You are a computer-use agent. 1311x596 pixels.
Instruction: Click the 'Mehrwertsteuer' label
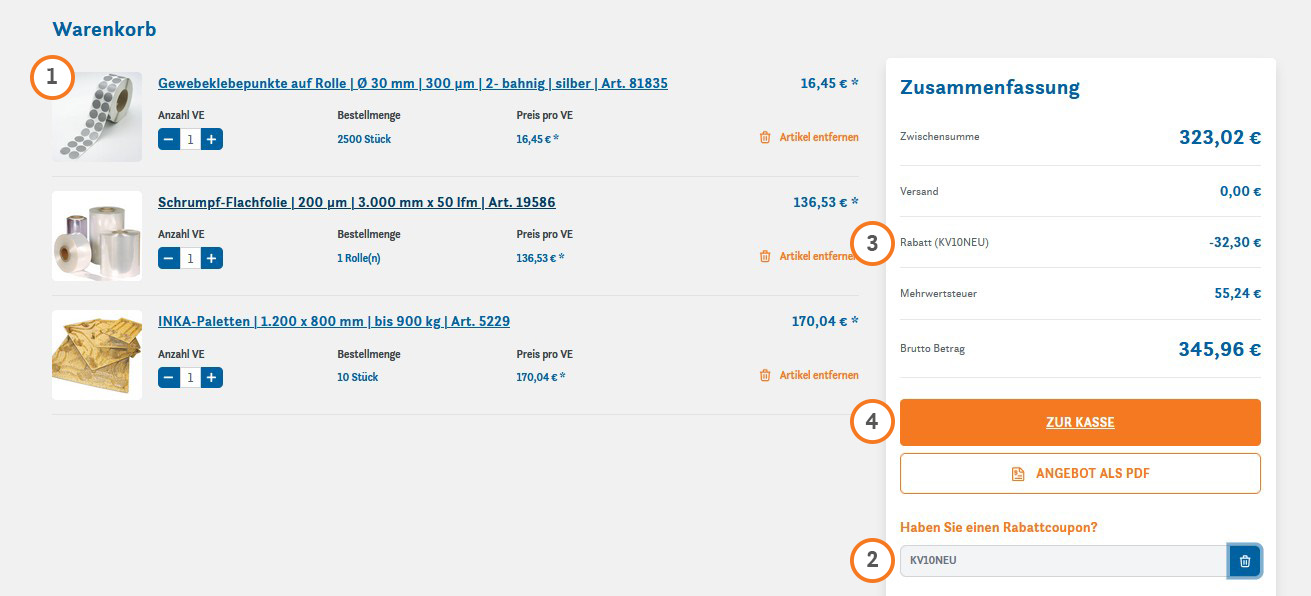(x=938, y=294)
